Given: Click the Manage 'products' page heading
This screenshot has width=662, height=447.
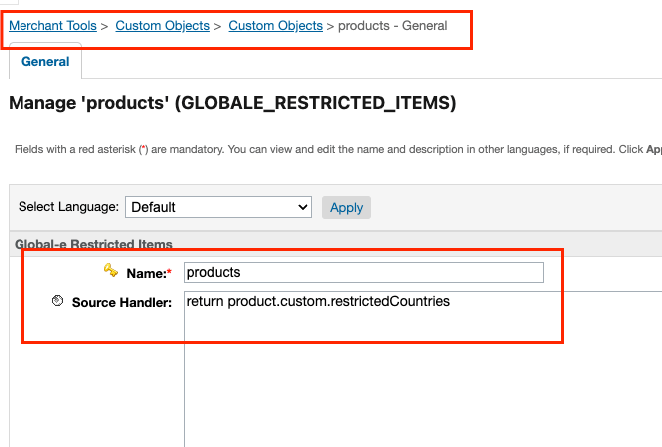Looking at the screenshot, I should coord(233,103).
